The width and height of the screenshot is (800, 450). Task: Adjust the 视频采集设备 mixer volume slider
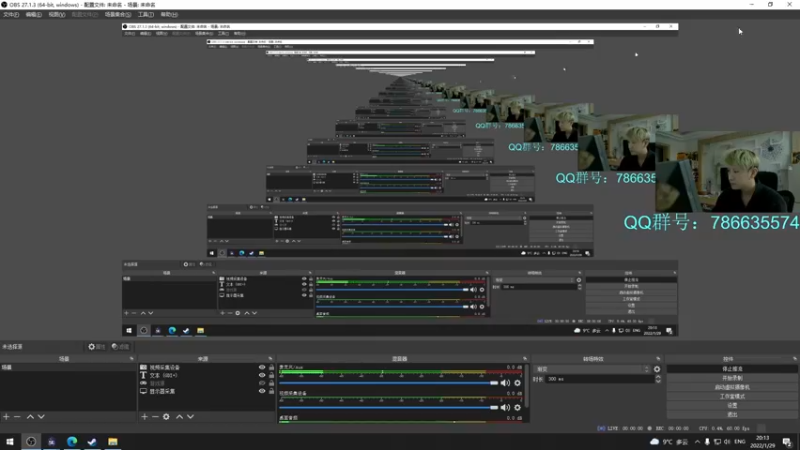[389, 407]
